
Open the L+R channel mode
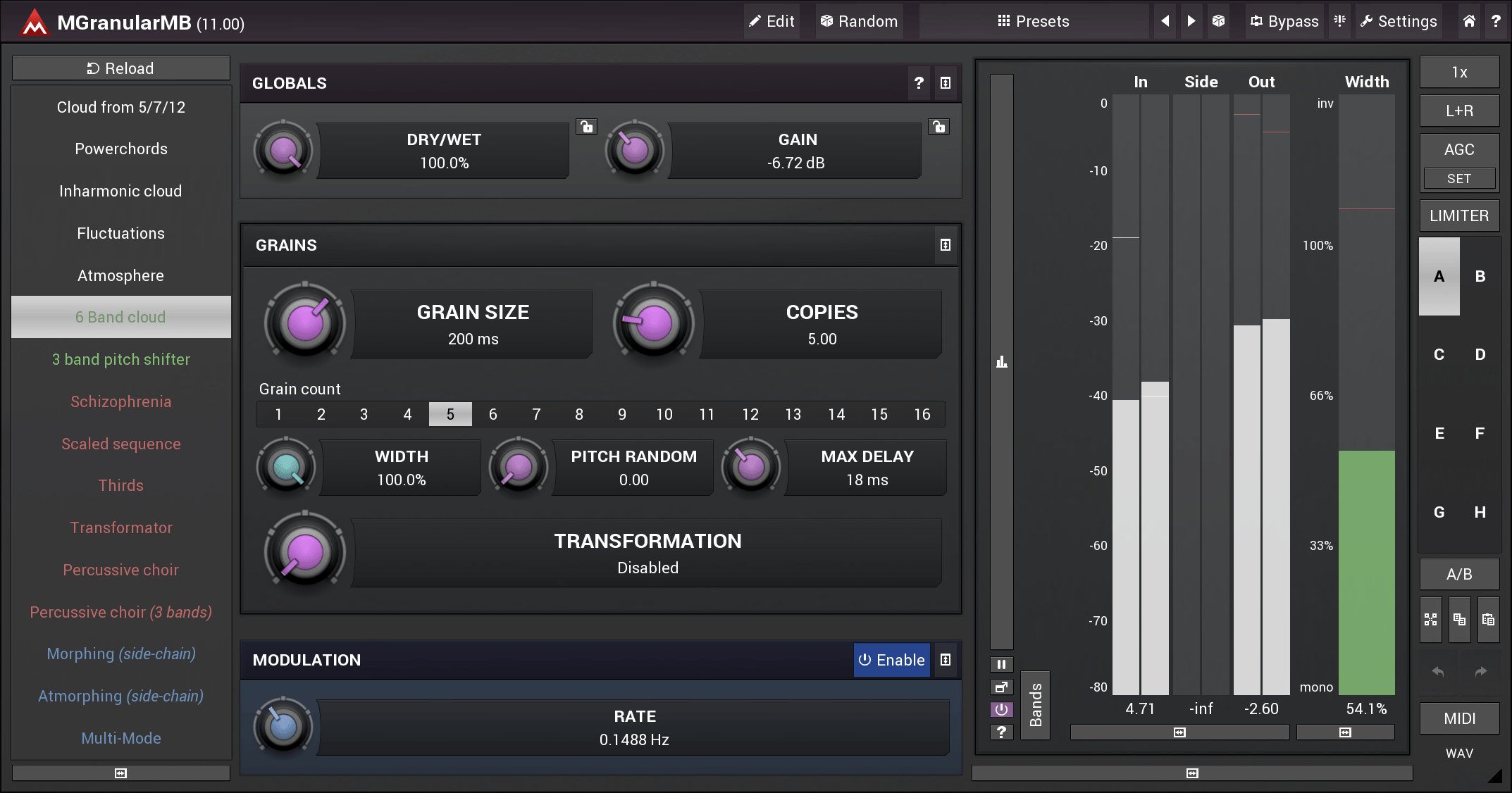pyautogui.click(x=1459, y=111)
